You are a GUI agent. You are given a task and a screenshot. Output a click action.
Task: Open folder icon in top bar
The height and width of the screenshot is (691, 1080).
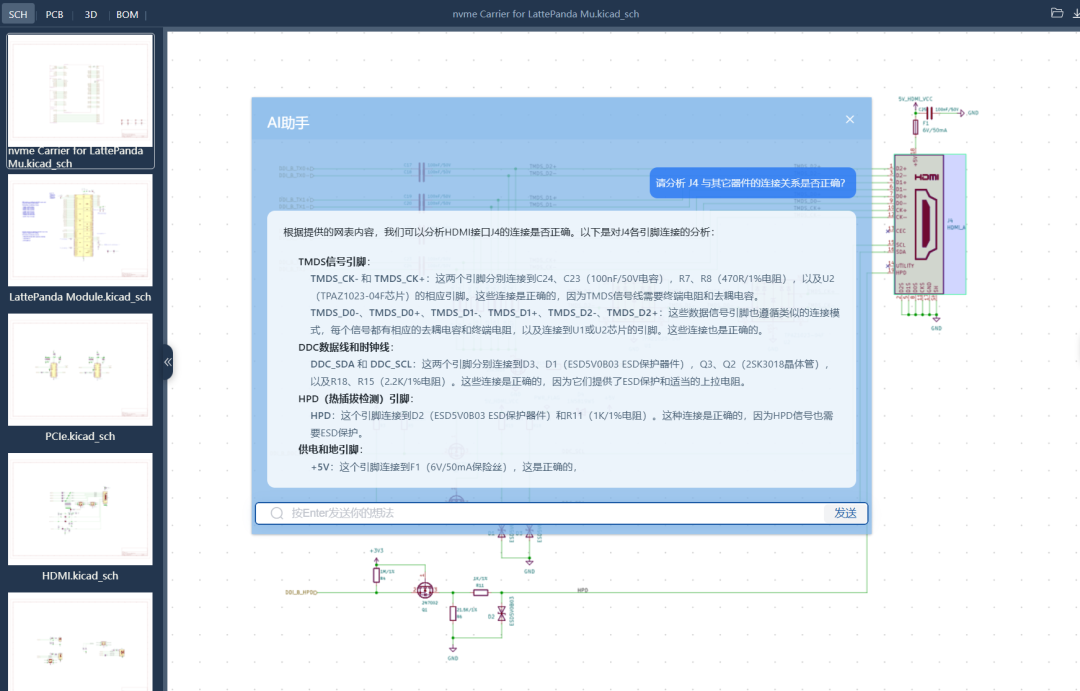(1057, 12)
